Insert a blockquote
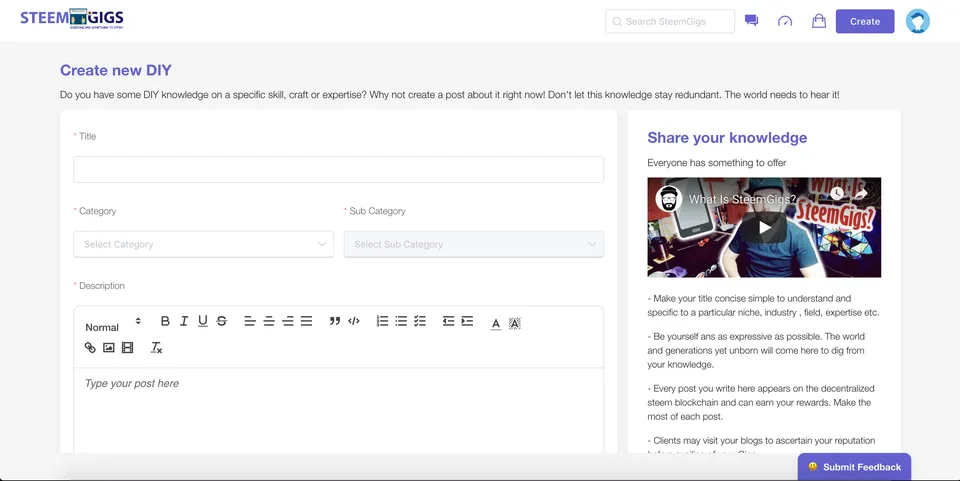This screenshot has width=960, height=481. [334, 321]
